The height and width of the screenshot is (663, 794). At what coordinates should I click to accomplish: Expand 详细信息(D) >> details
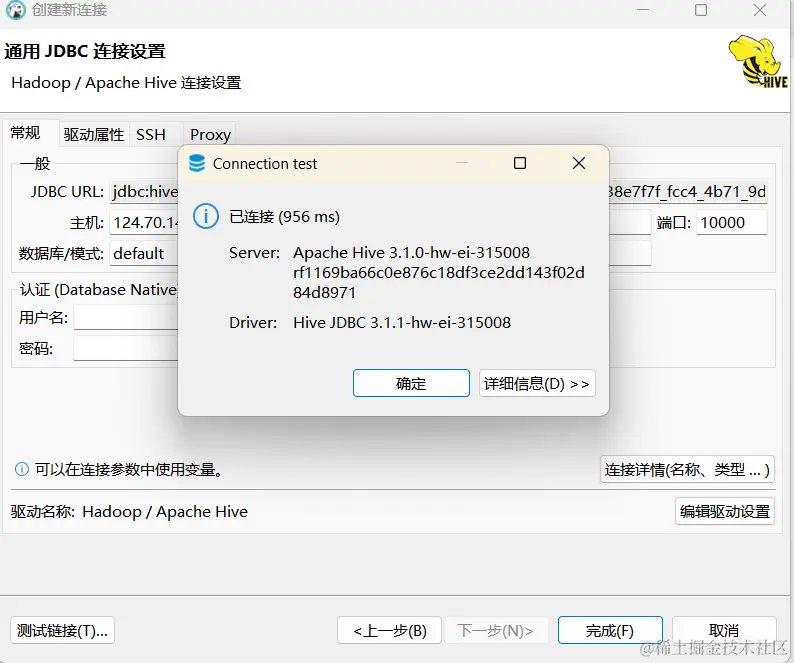coord(537,383)
